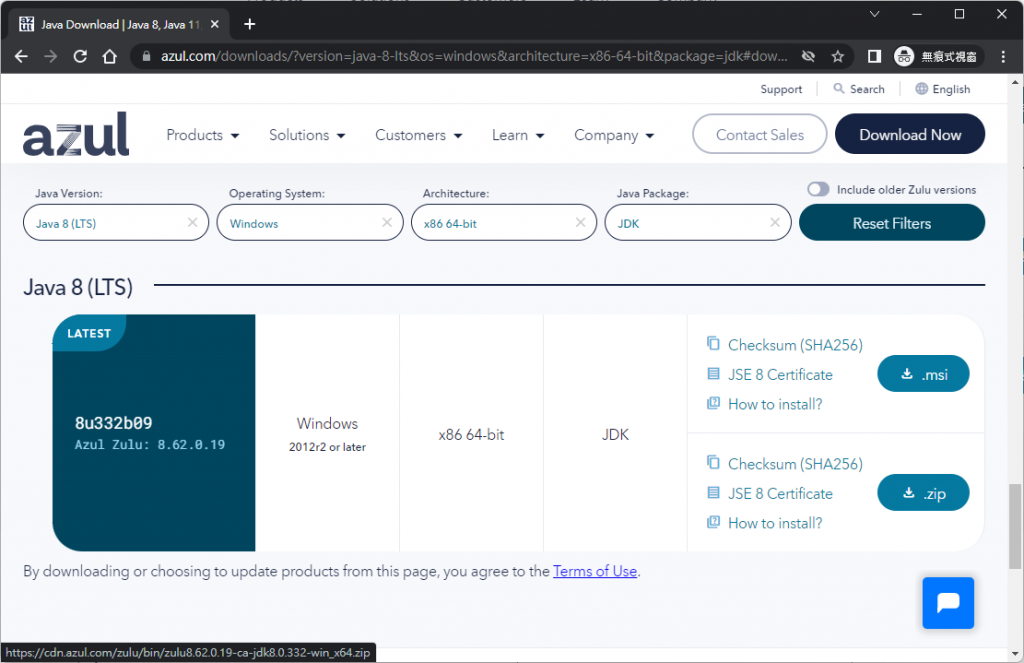Click the page vertical scrollbar thumb
Viewport: 1024px width, 663px height.
(x=1014, y=526)
